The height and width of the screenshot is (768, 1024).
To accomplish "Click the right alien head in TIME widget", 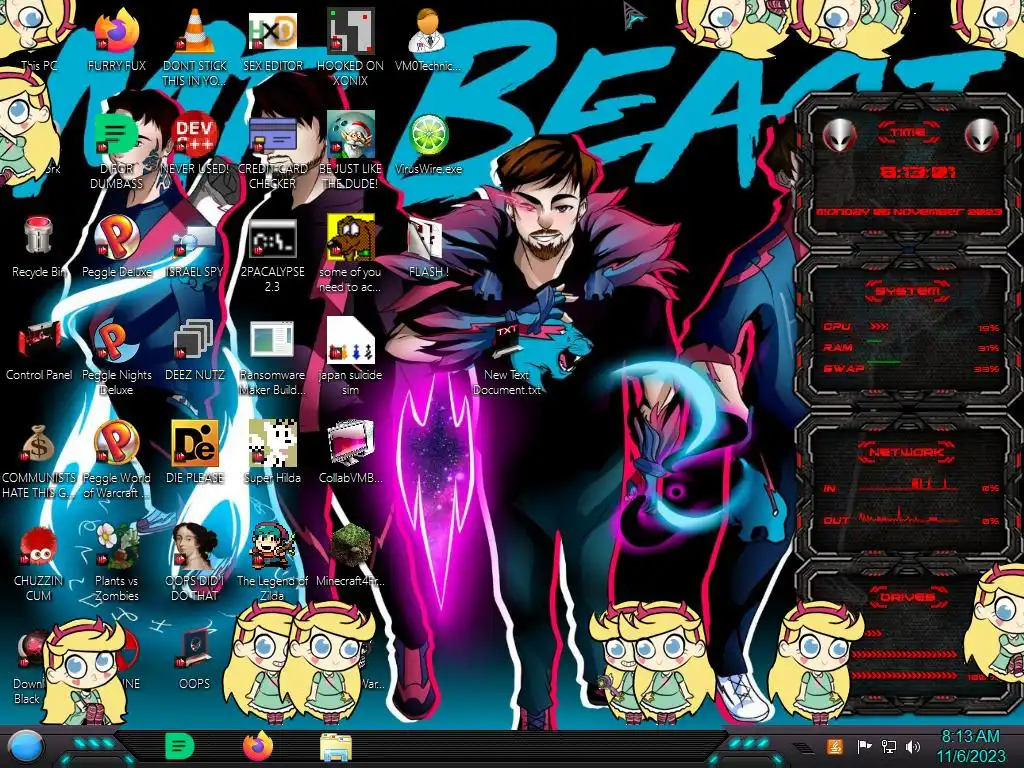I will (981, 135).
